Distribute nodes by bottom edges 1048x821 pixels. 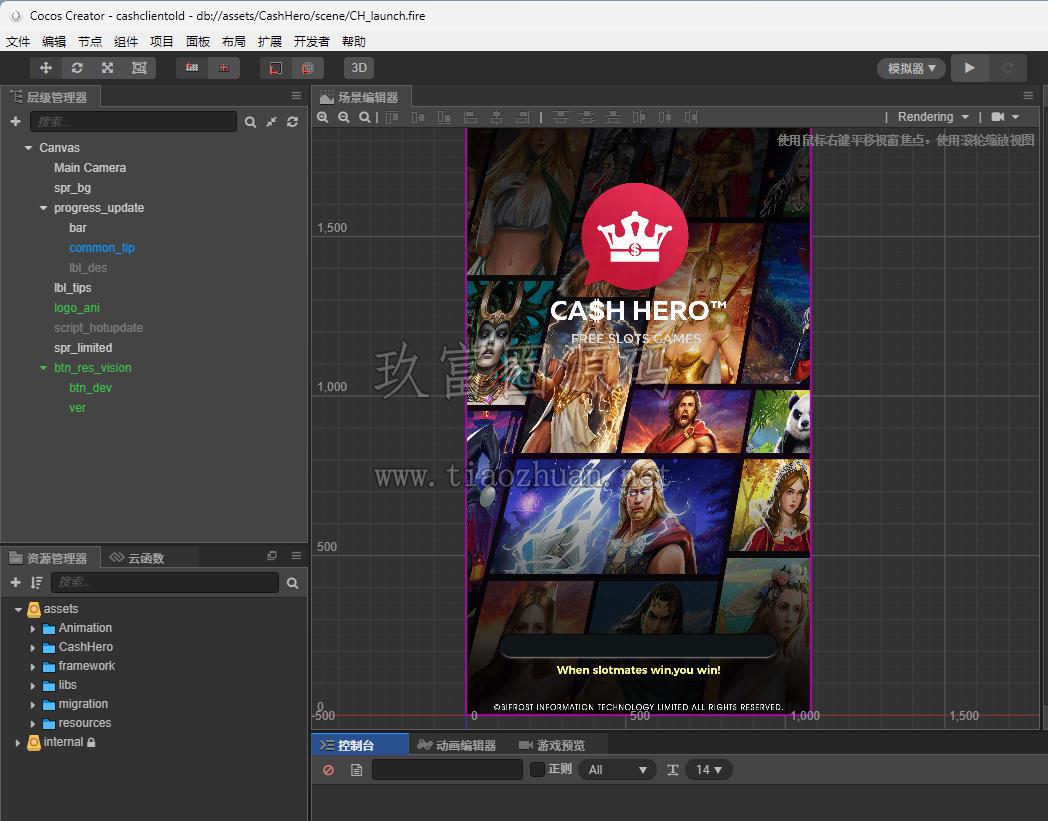(612, 118)
